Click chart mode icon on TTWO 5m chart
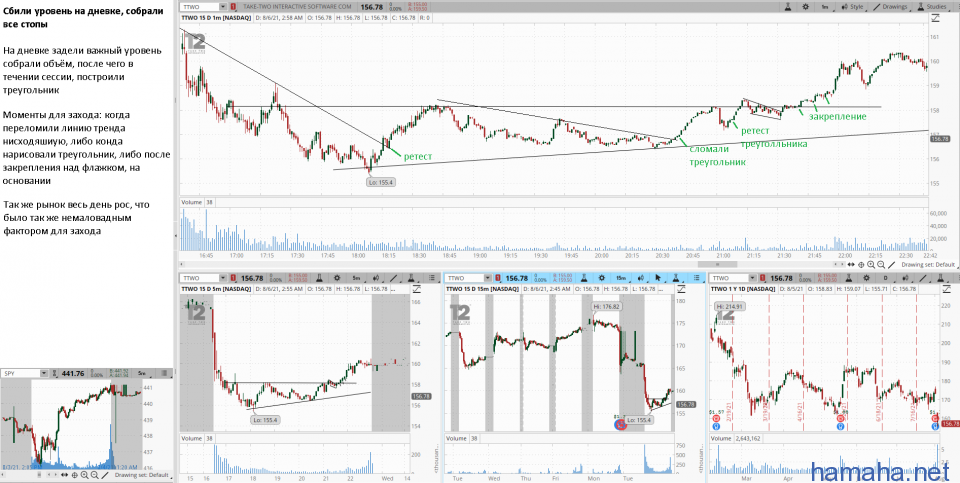The height and width of the screenshot is (483, 960). [416, 289]
